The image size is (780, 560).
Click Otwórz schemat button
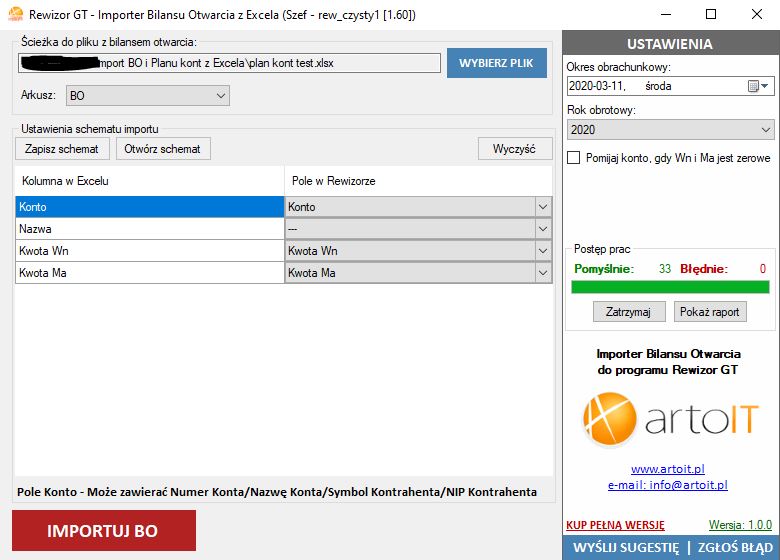162,149
